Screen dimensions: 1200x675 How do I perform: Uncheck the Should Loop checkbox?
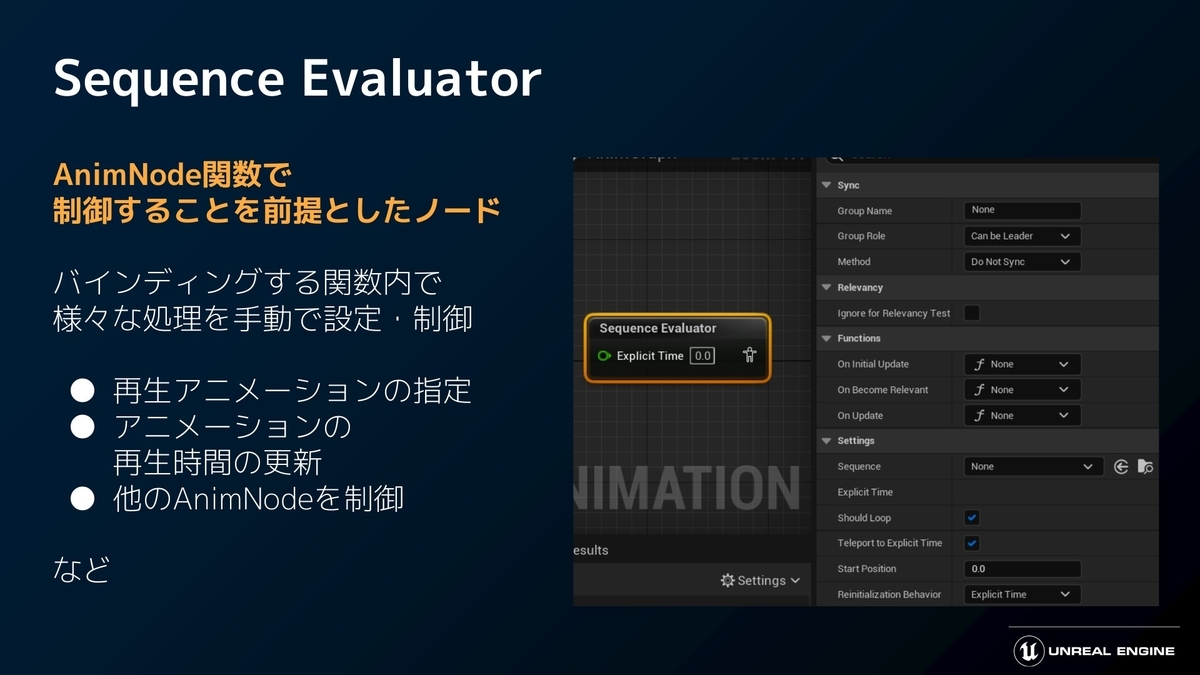click(971, 518)
